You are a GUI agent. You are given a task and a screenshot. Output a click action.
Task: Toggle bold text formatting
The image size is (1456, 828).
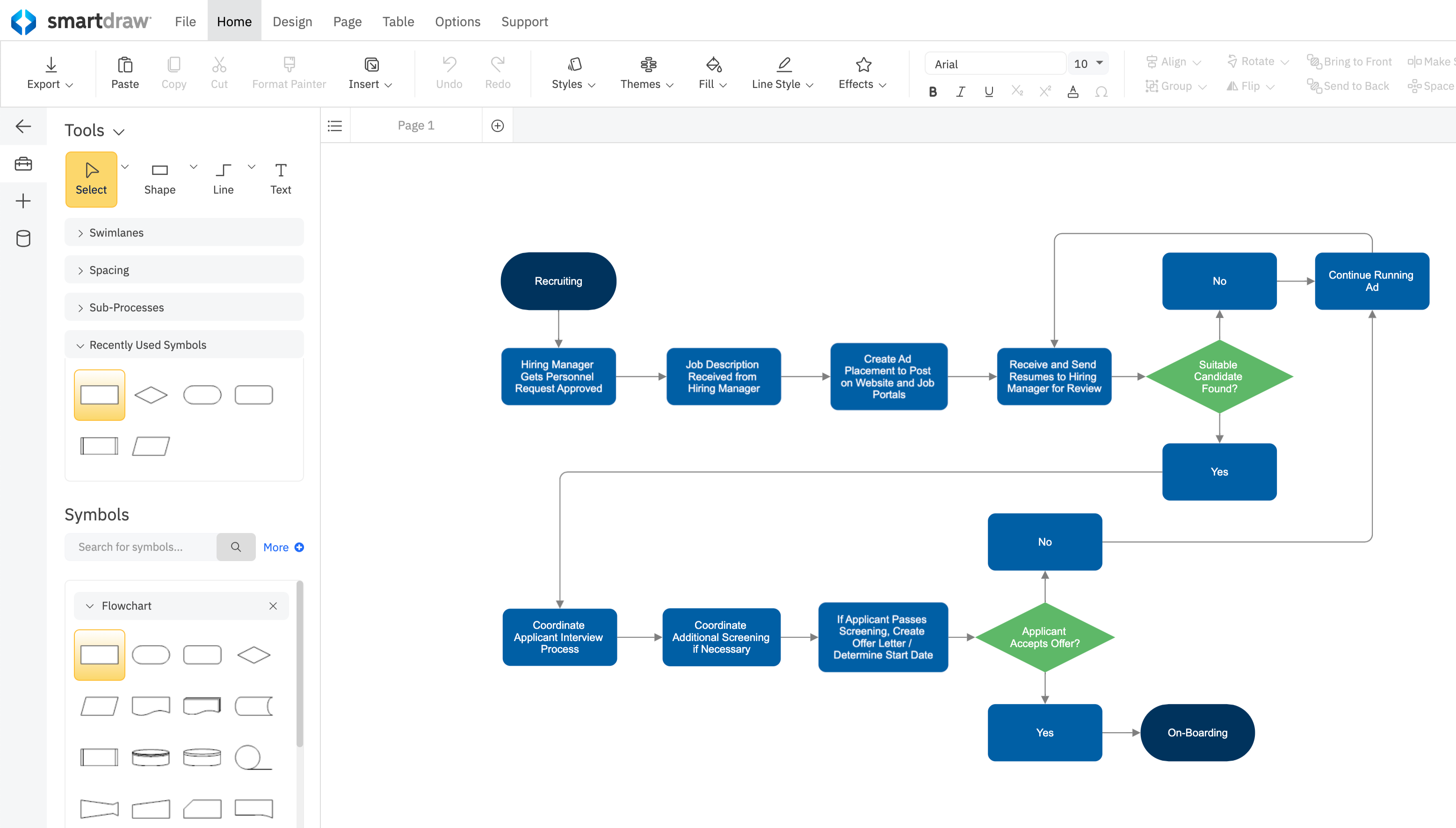click(x=933, y=92)
